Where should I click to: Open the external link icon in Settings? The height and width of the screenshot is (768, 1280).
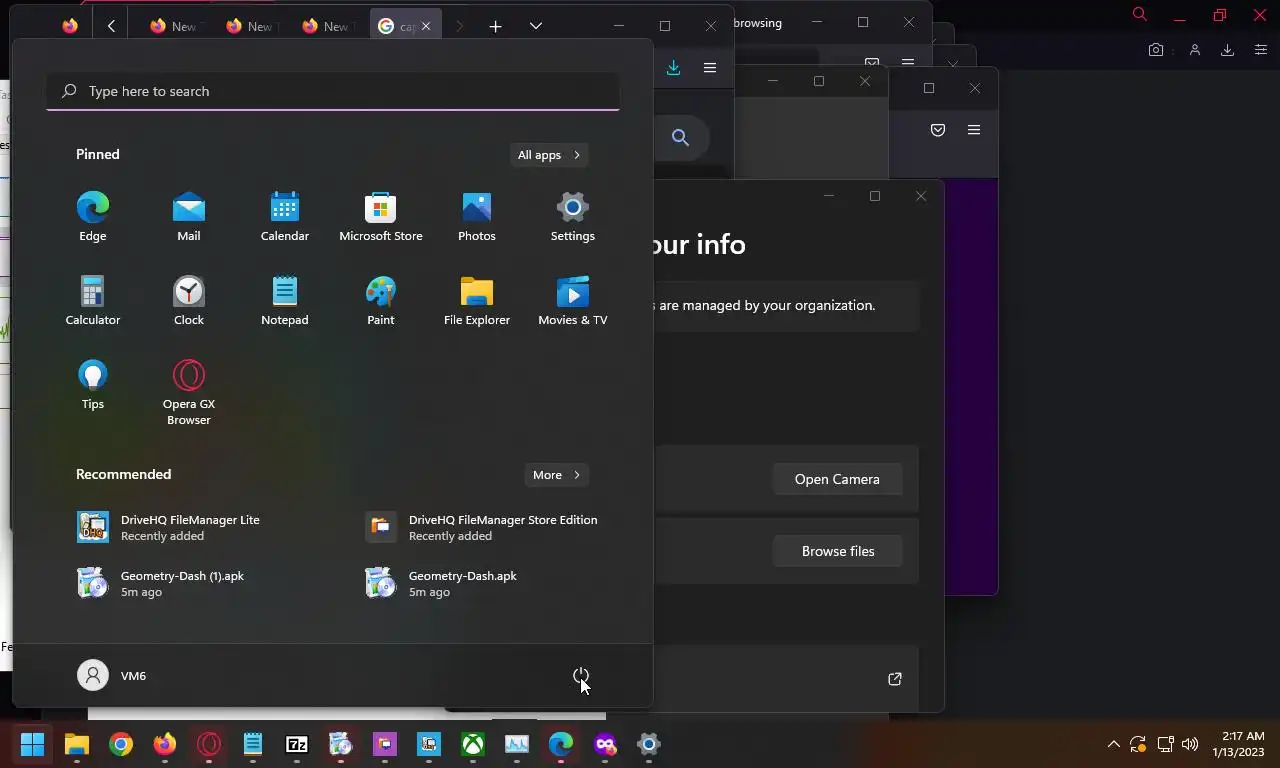tap(895, 679)
